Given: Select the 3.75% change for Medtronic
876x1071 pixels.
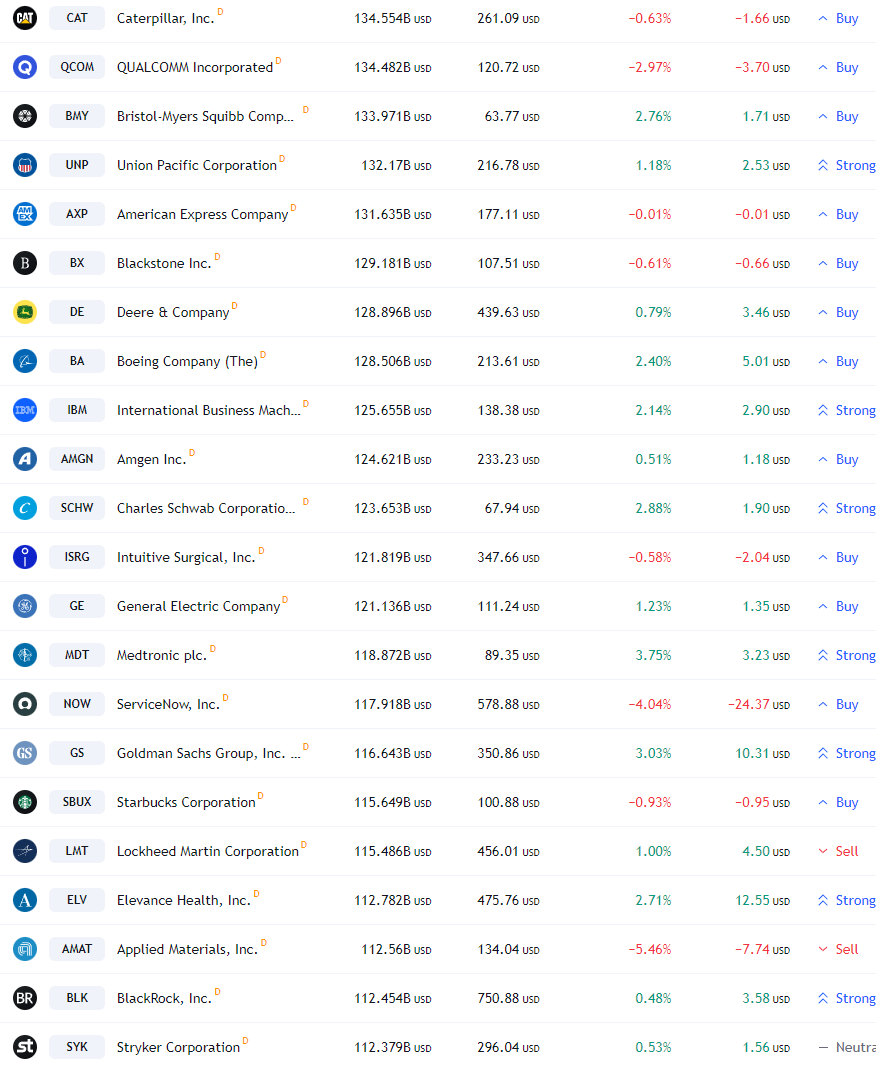Looking at the screenshot, I should point(653,656).
